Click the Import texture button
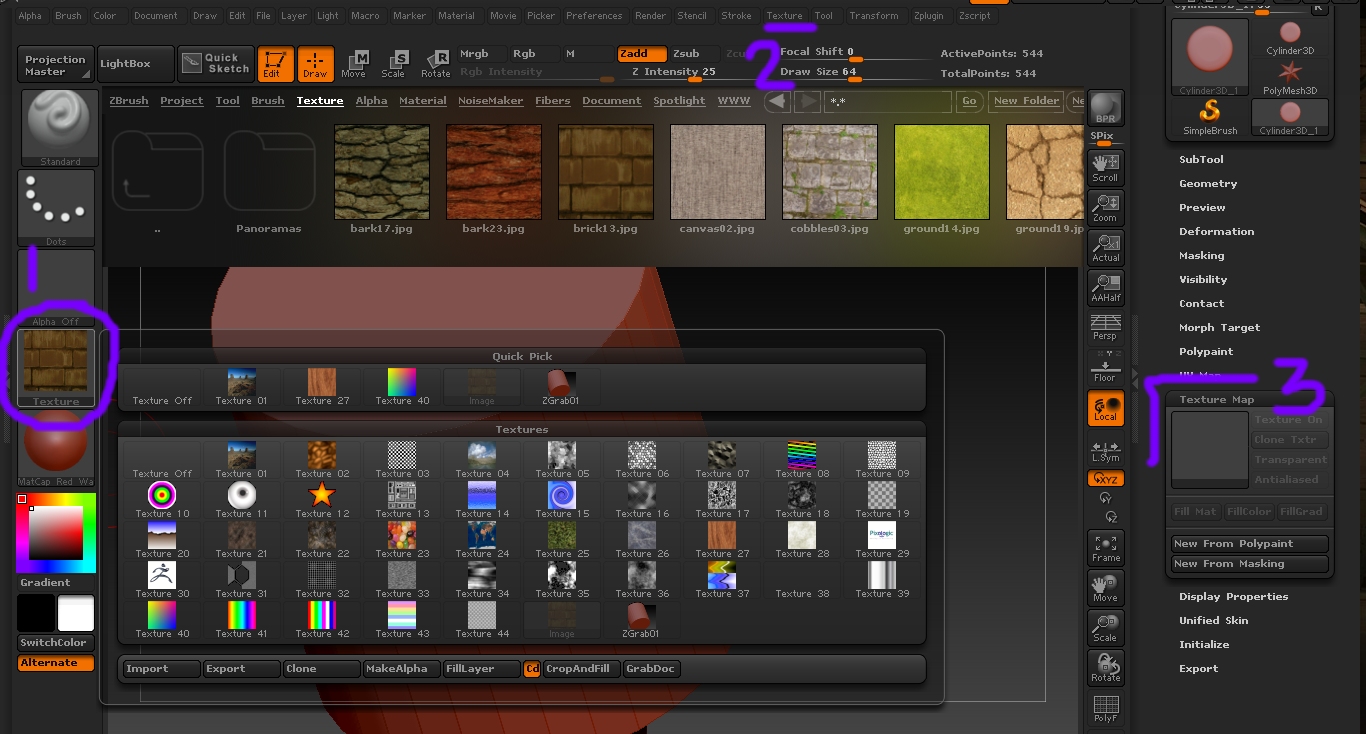1366x734 pixels. click(x=159, y=669)
